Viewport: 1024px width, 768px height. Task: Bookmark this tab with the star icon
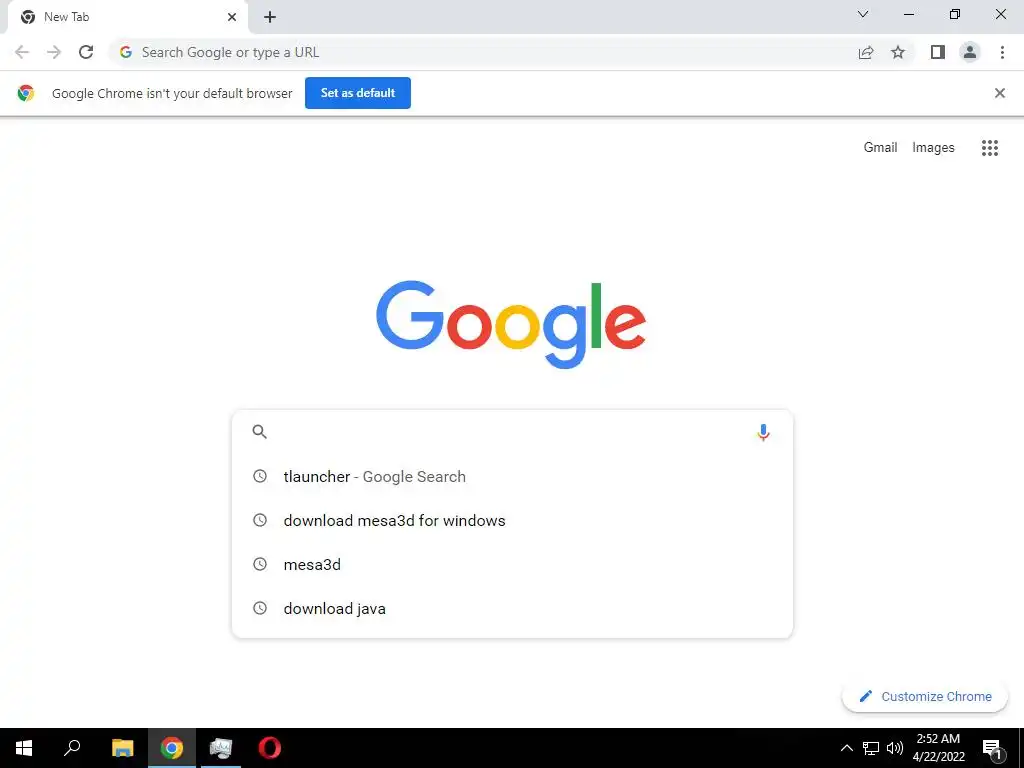[898, 52]
